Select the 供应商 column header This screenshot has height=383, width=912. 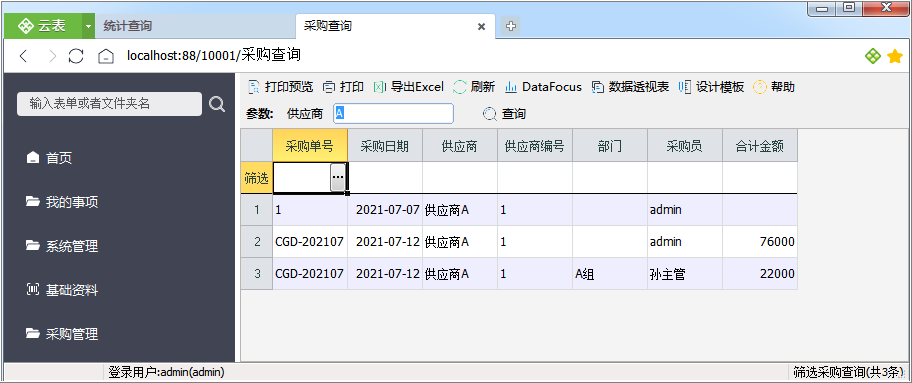tap(460, 146)
